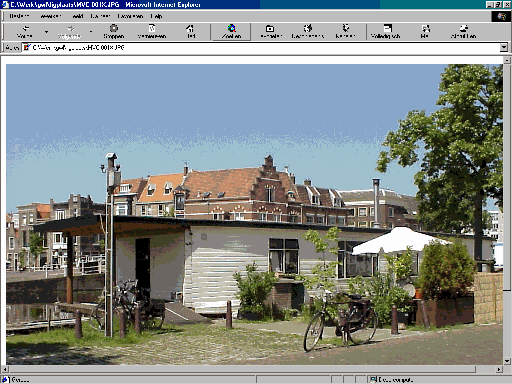This screenshot has width=512, height=384.
Task: Click the greyed Volgende forward button
Action: (x=69, y=32)
